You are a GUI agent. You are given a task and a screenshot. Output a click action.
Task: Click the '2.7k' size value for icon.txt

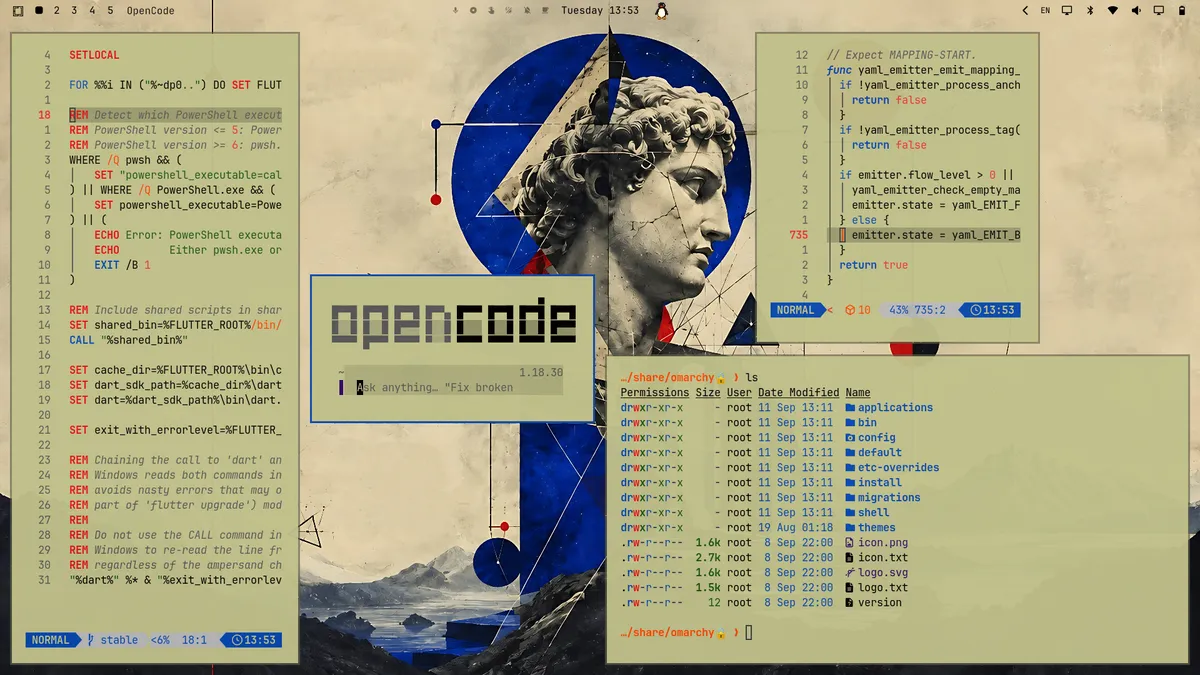click(708, 557)
